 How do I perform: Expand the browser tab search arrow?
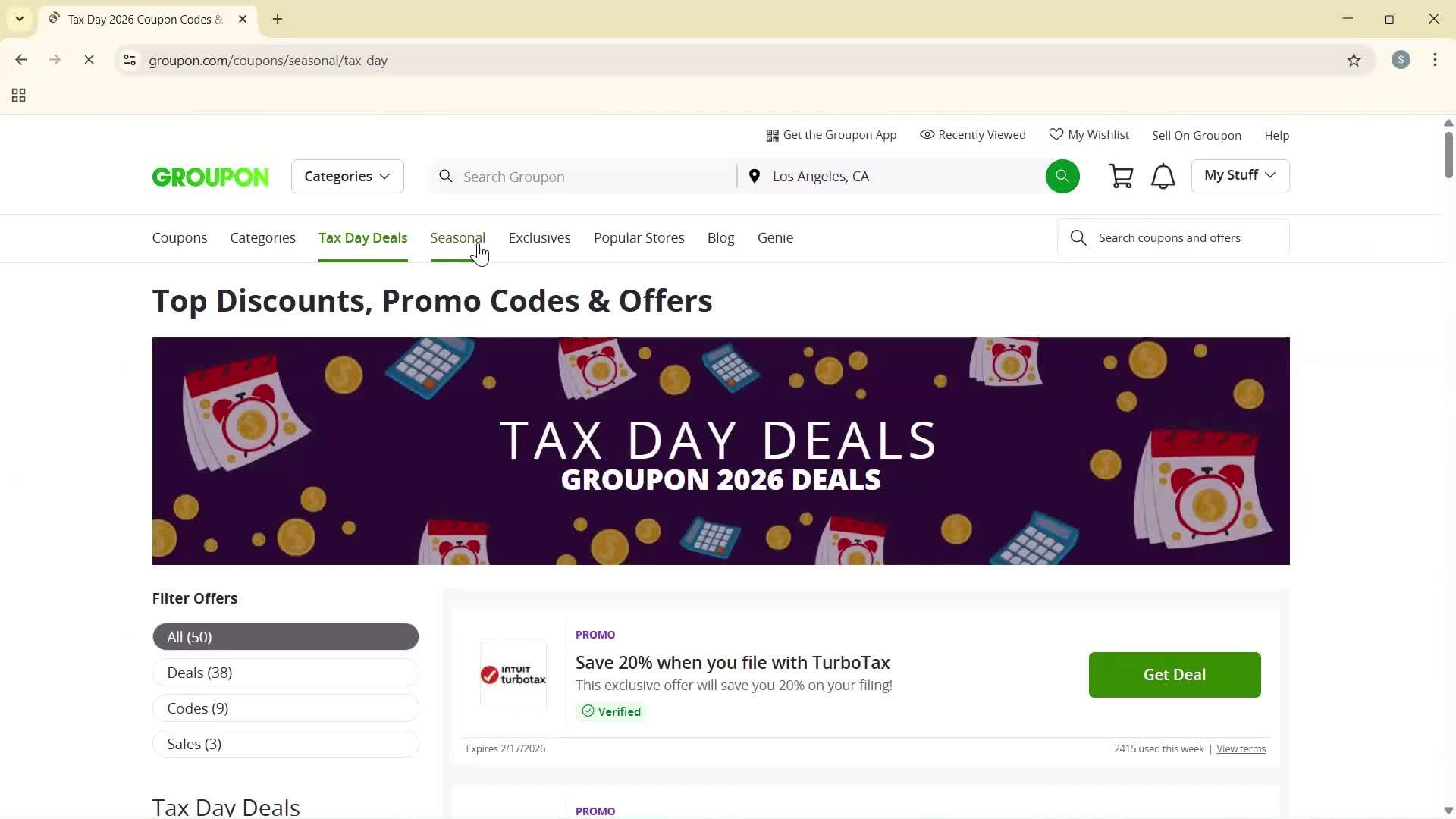[x=20, y=19]
